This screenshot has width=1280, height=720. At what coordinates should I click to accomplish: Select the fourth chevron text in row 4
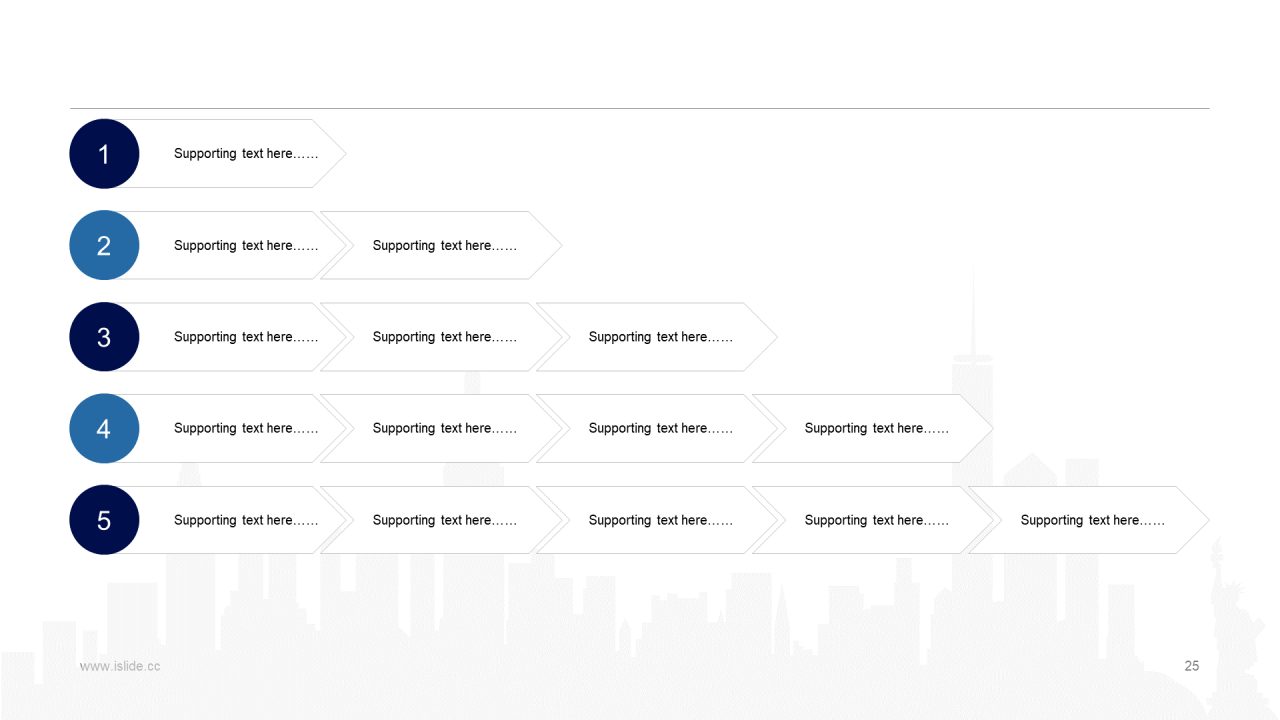tap(877, 429)
